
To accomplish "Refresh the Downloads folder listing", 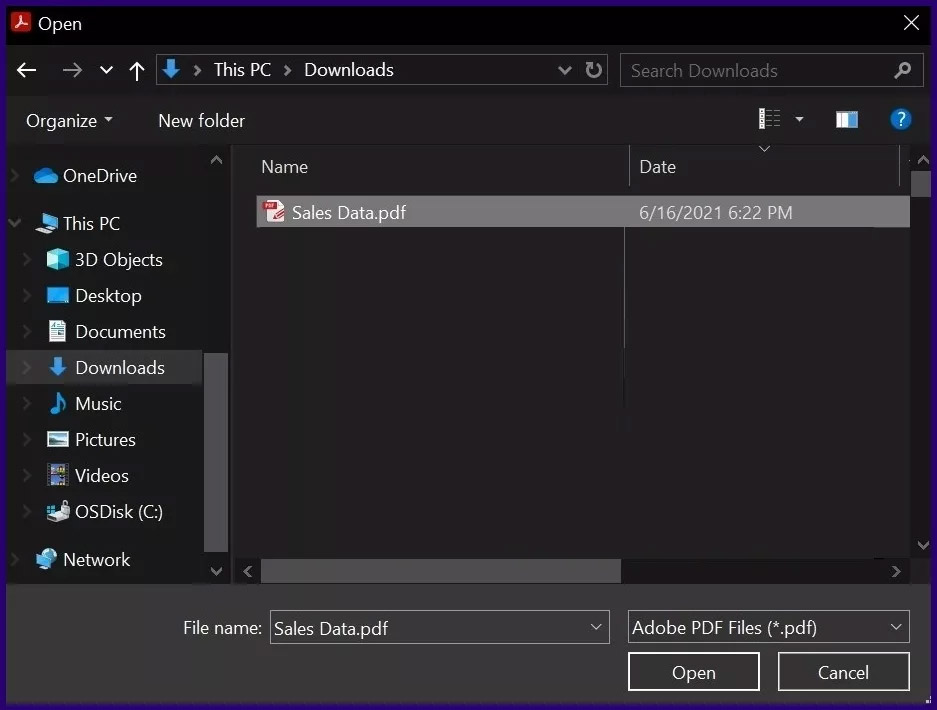I will (594, 70).
